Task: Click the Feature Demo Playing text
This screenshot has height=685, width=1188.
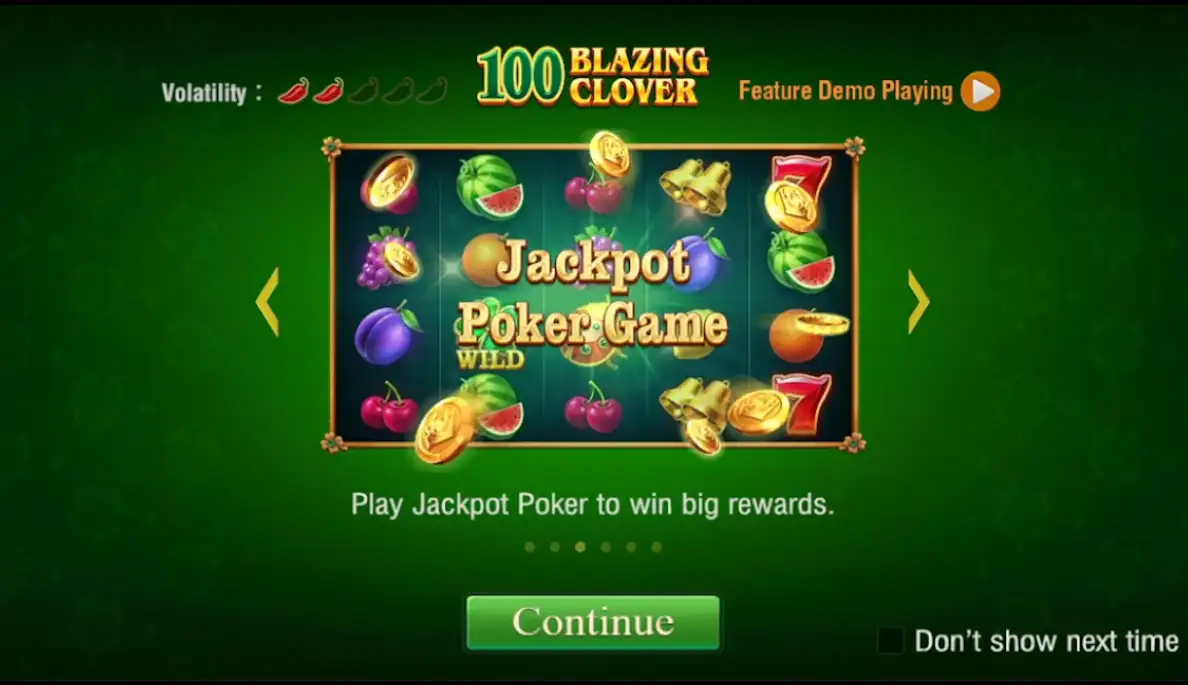Action: [846, 91]
